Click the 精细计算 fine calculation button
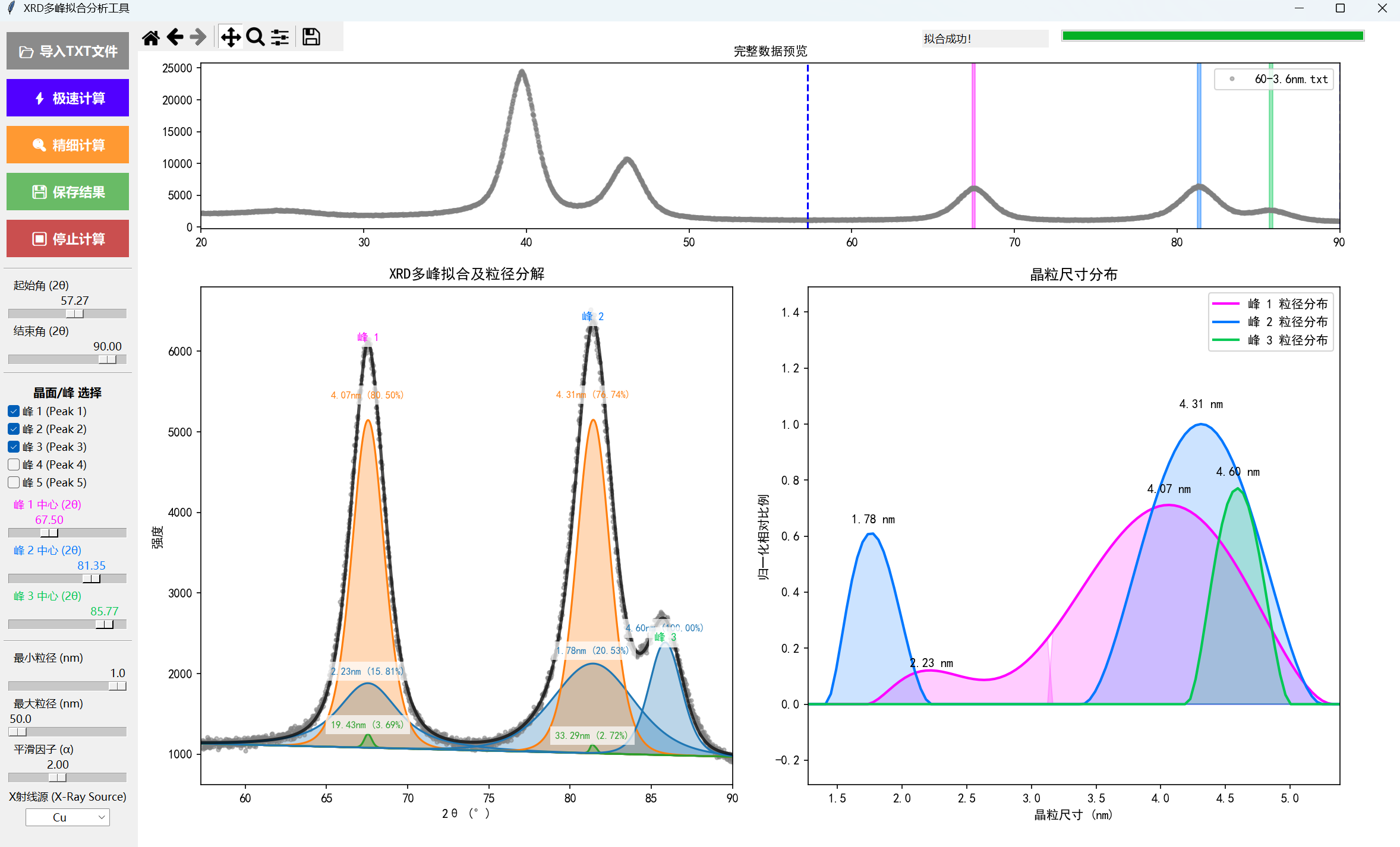Image resolution: width=1400 pixels, height=847 pixels. pos(68,145)
